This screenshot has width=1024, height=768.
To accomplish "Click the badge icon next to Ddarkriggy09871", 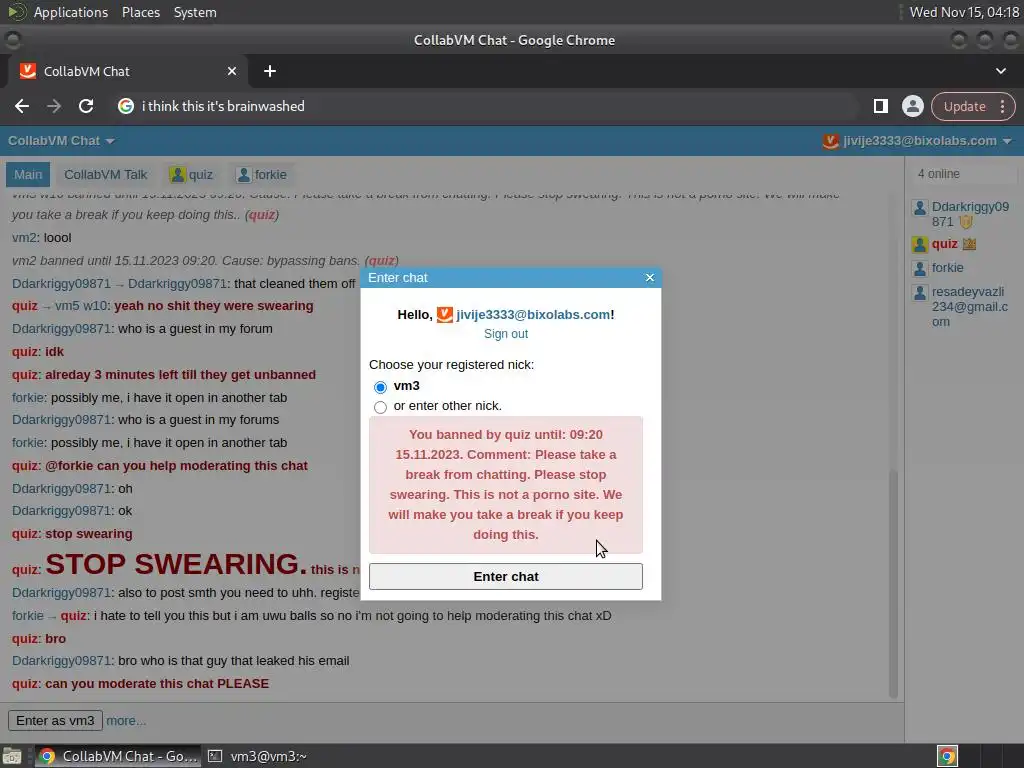I will tap(967, 222).
